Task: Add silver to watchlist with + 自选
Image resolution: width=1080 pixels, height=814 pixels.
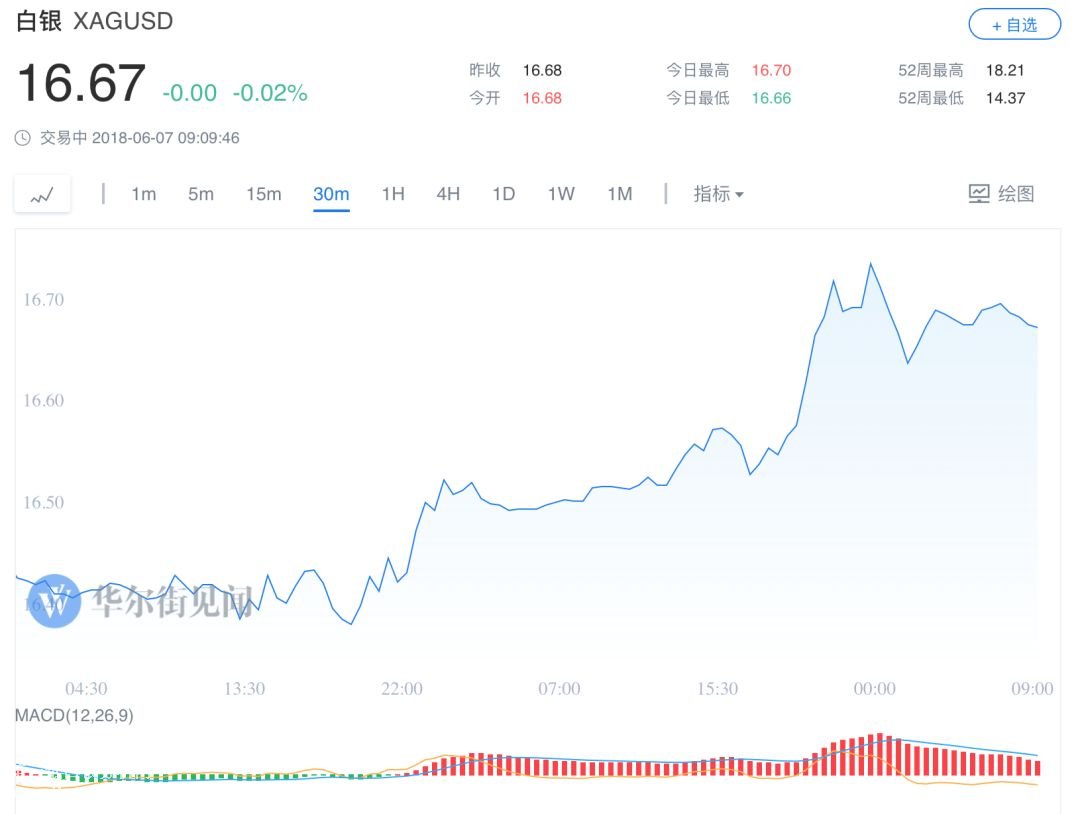Action: point(1014,25)
